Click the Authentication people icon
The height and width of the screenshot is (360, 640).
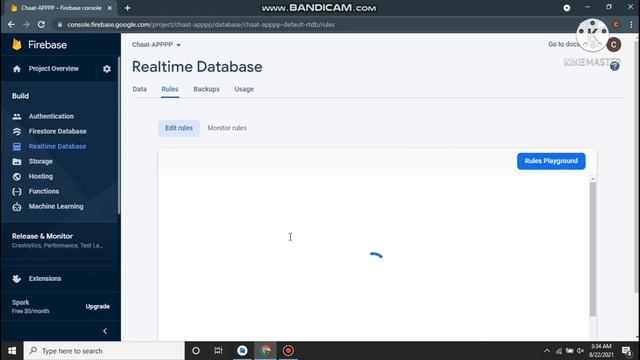tap(17, 116)
